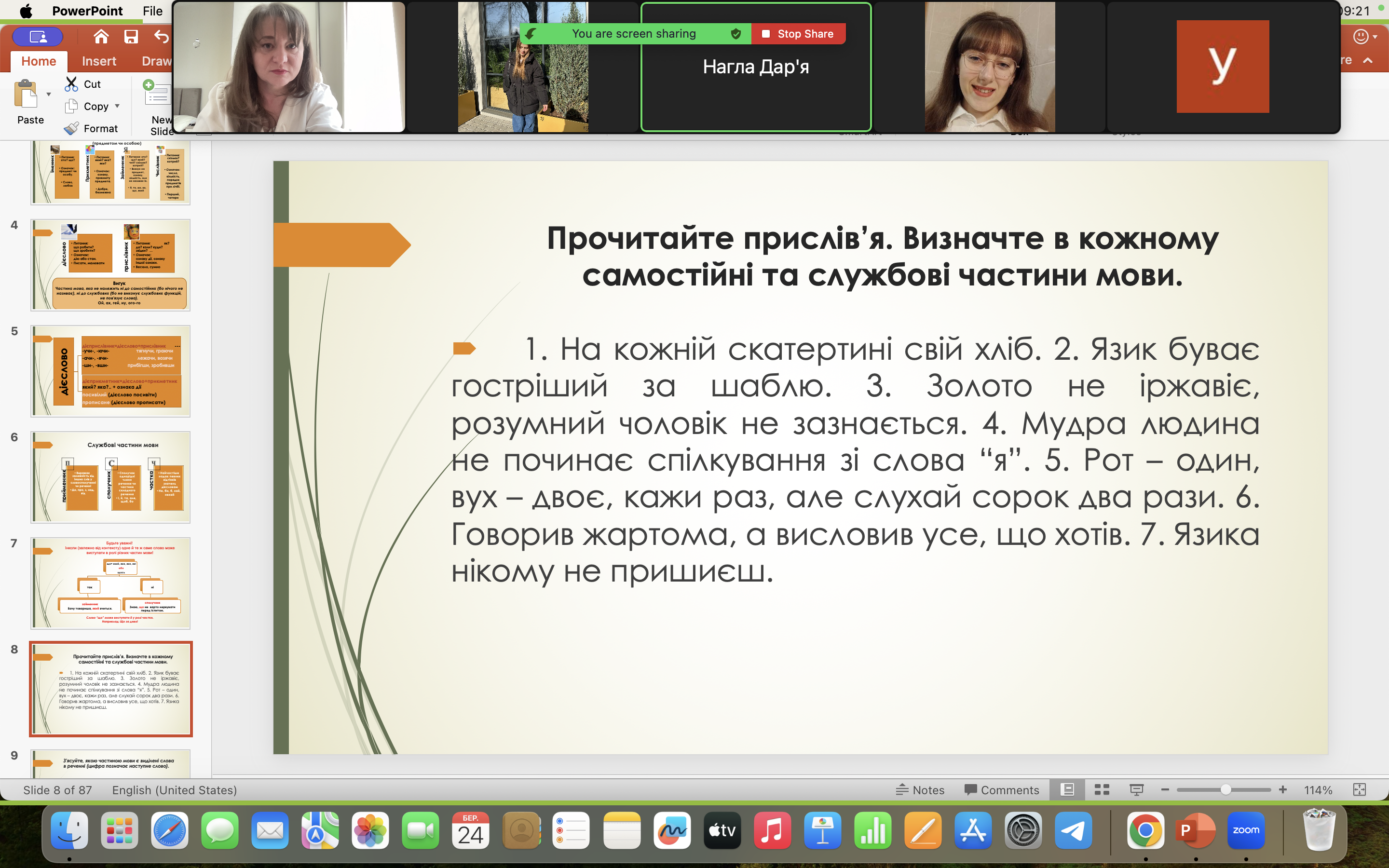Viewport: 1389px width, 868px height.
Task: Switch to Slide Sorter view icon
Action: click(1102, 790)
